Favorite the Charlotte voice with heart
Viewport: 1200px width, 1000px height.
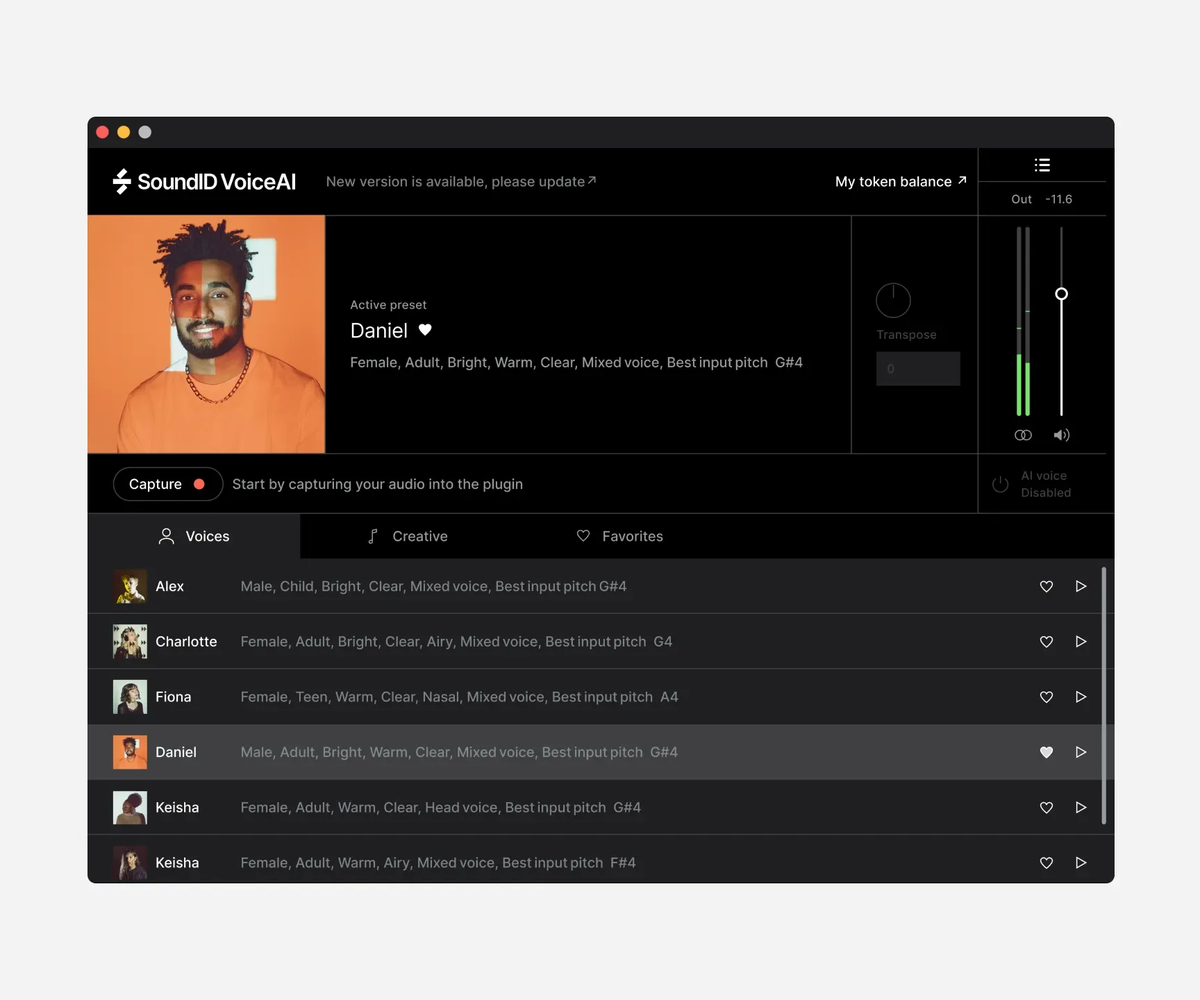pos(1046,642)
